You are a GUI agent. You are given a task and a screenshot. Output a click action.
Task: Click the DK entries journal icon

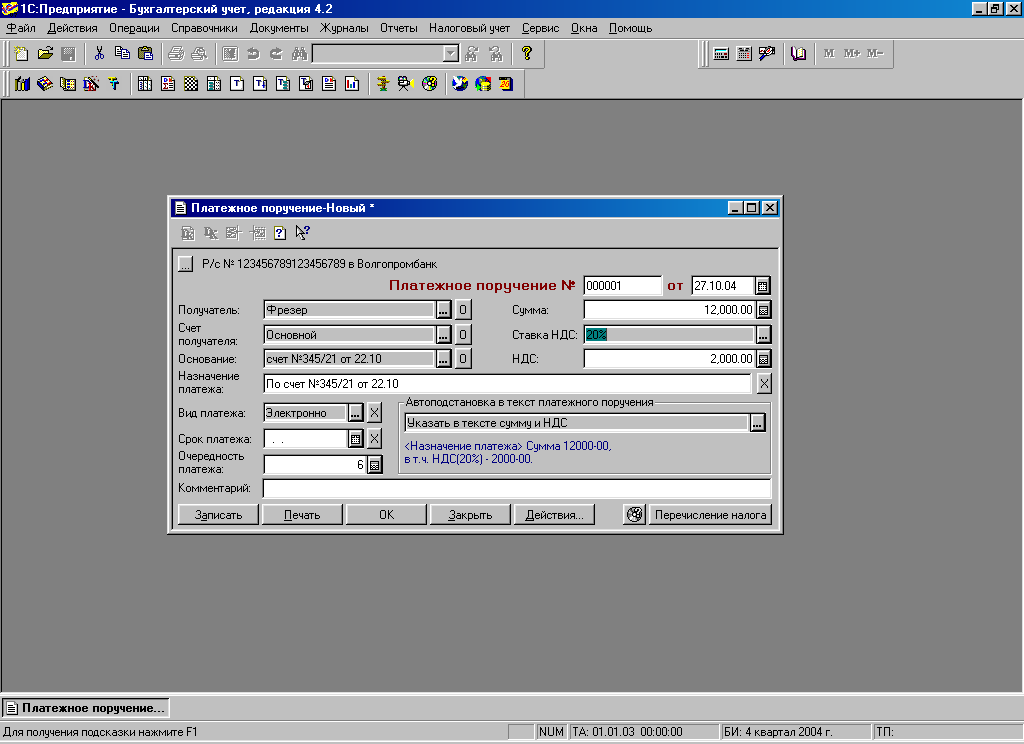pos(91,84)
